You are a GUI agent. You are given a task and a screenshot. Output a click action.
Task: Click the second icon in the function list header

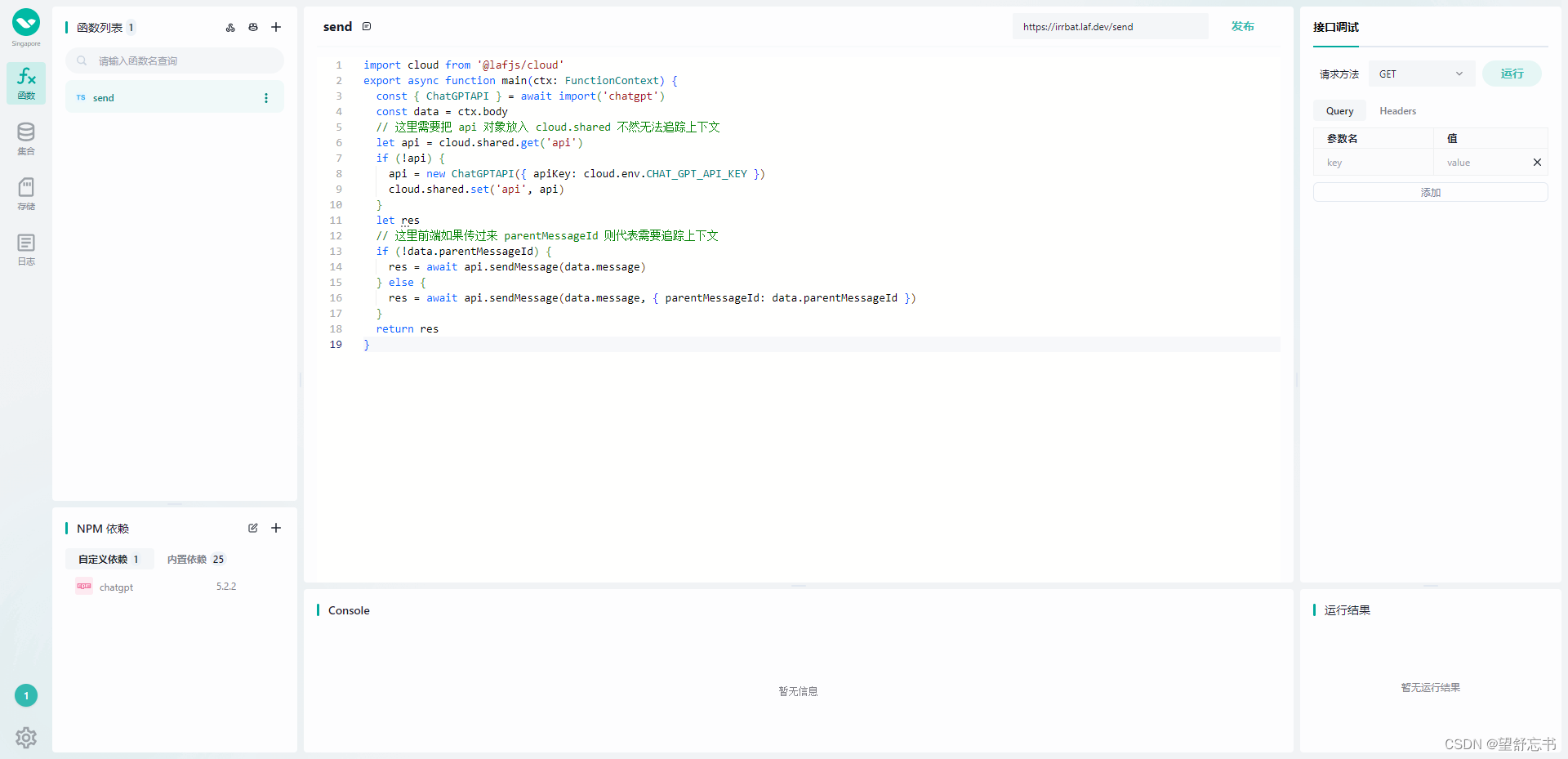[253, 27]
